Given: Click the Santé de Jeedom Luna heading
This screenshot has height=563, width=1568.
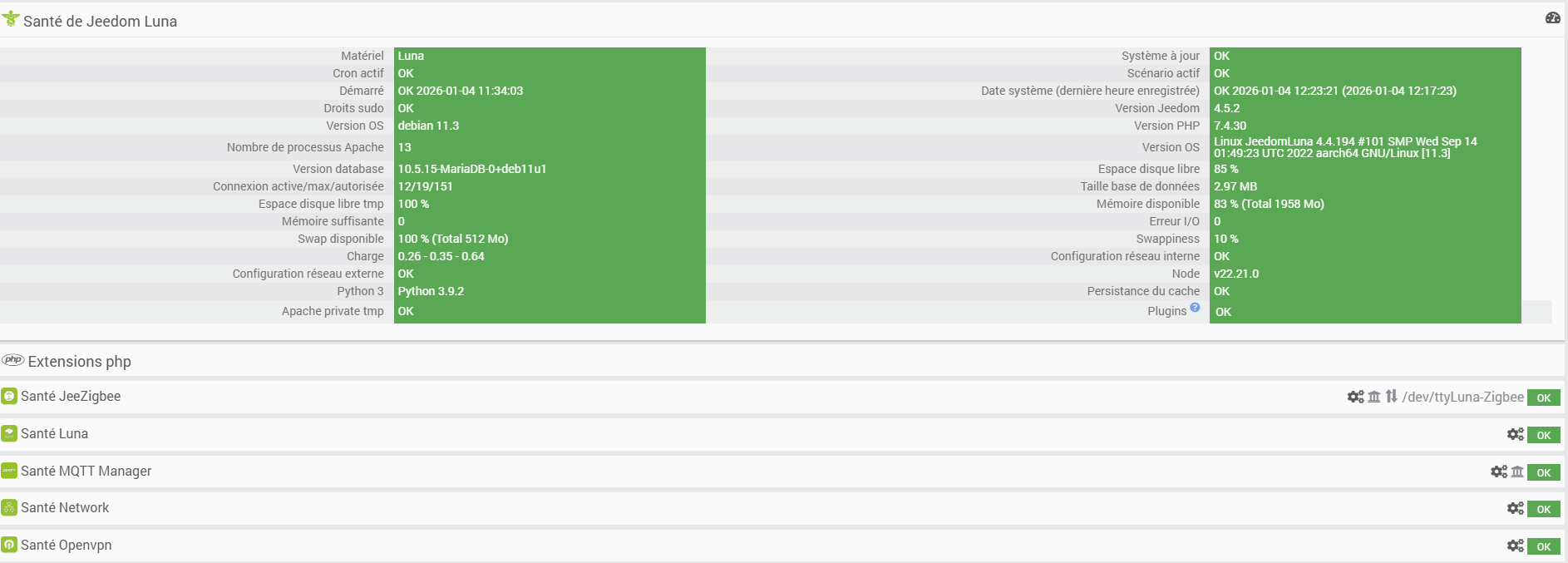Looking at the screenshot, I should [100, 22].
